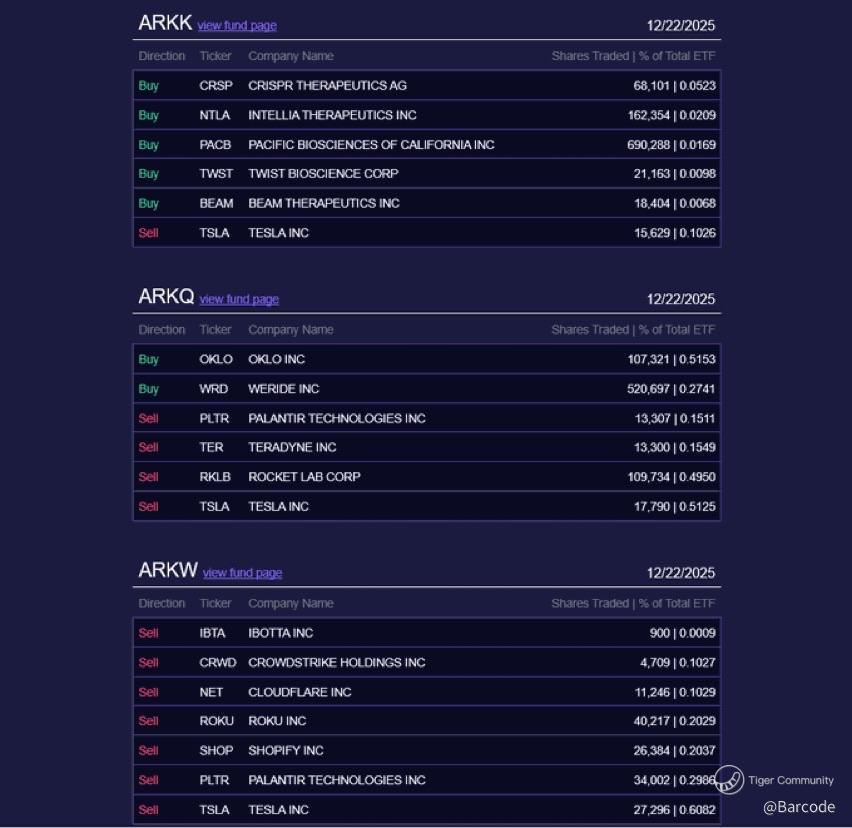Click the value 21,163 | 0.0098
The height and width of the screenshot is (828, 852).
click(674, 174)
